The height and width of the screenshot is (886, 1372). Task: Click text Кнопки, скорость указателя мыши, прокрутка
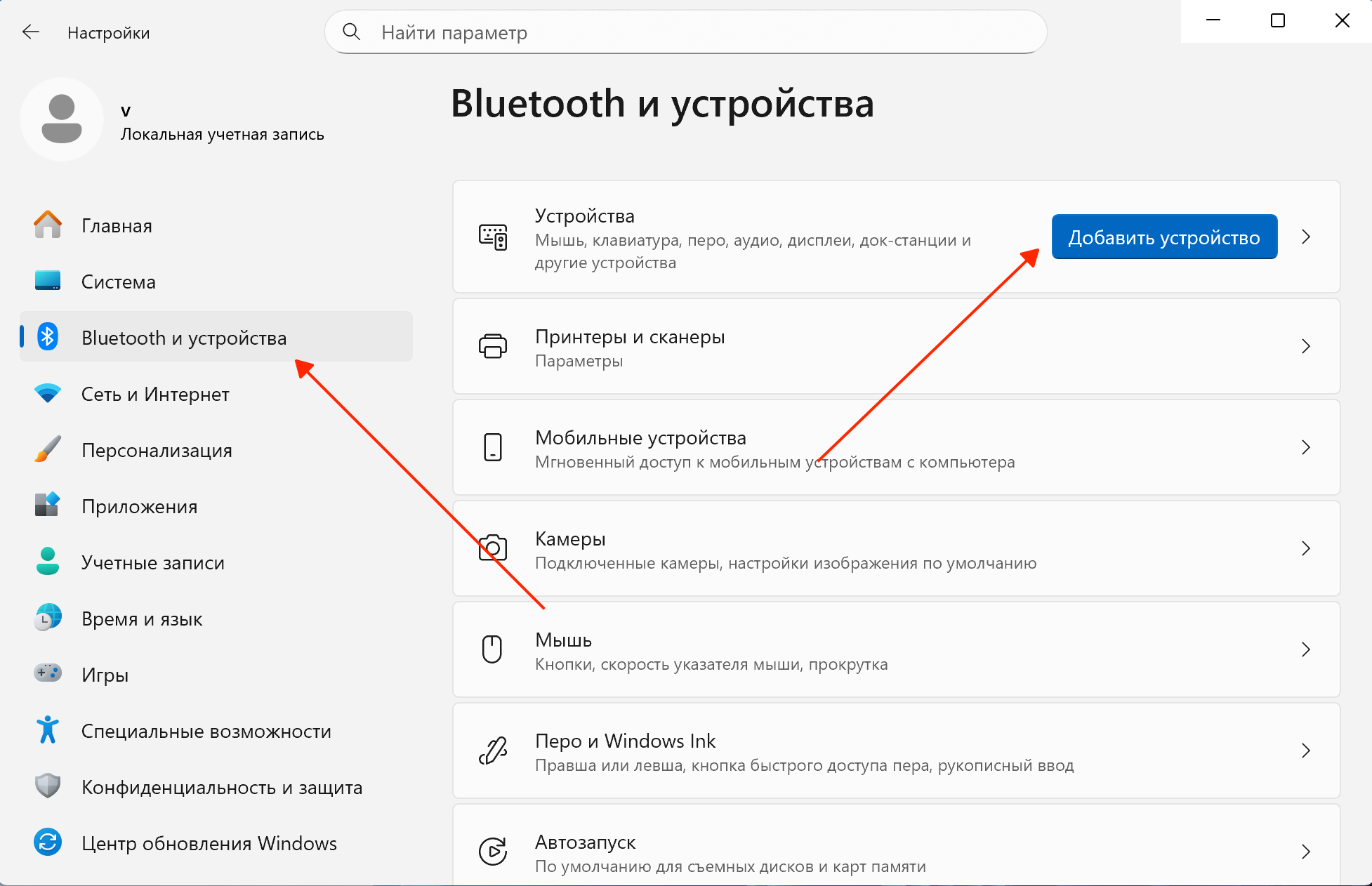tap(711, 664)
